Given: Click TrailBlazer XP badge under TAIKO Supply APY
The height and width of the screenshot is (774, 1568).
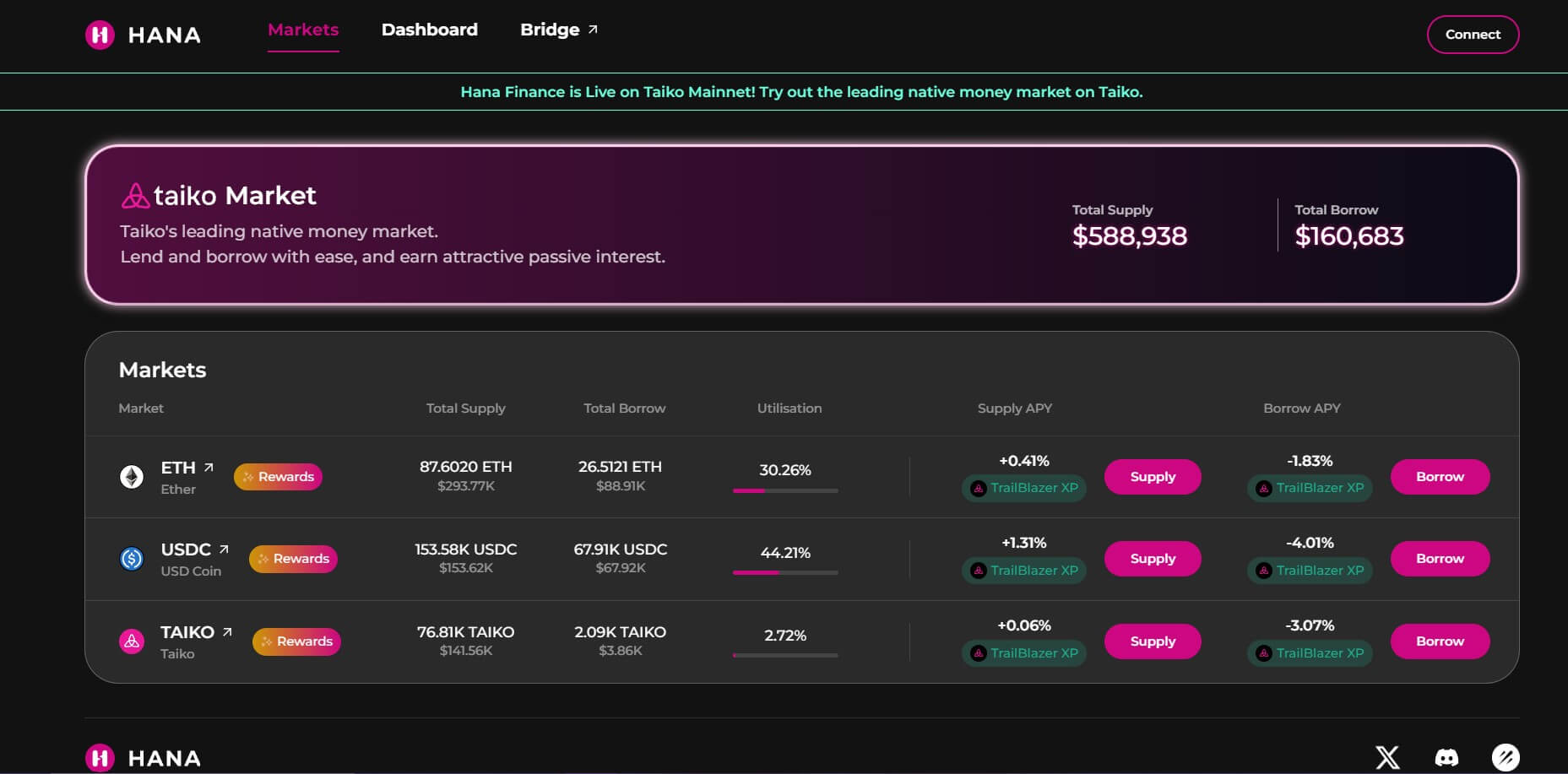Looking at the screenshot, I should coord(1024,653).
